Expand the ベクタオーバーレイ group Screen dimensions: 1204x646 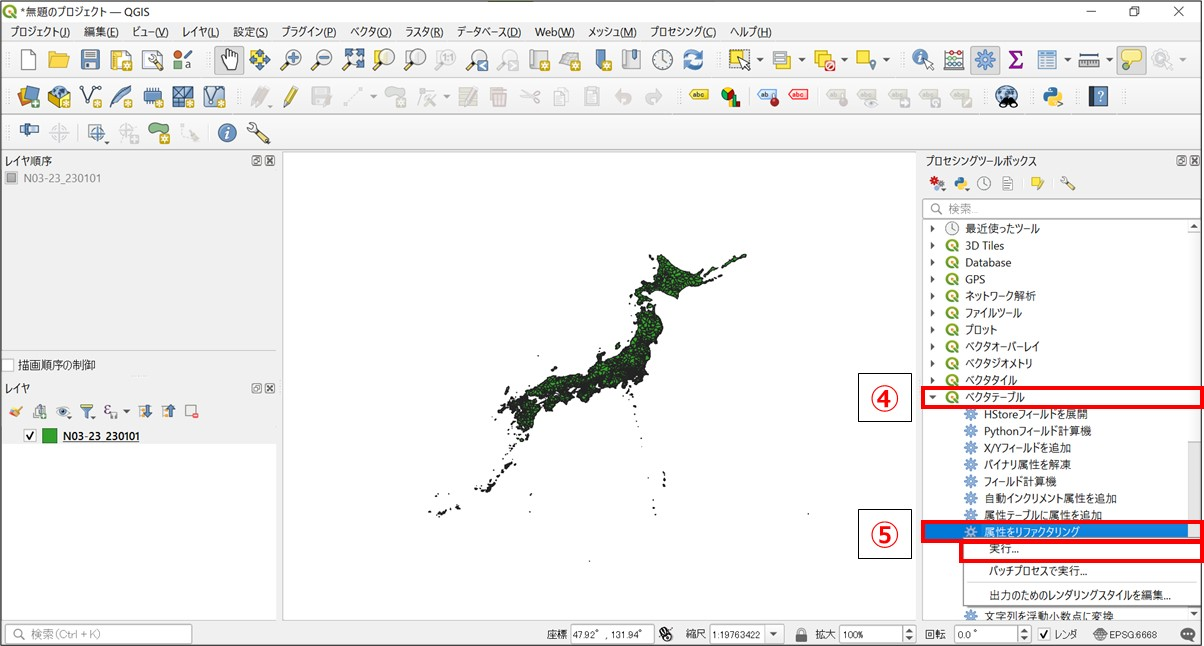tap(932, 347)
